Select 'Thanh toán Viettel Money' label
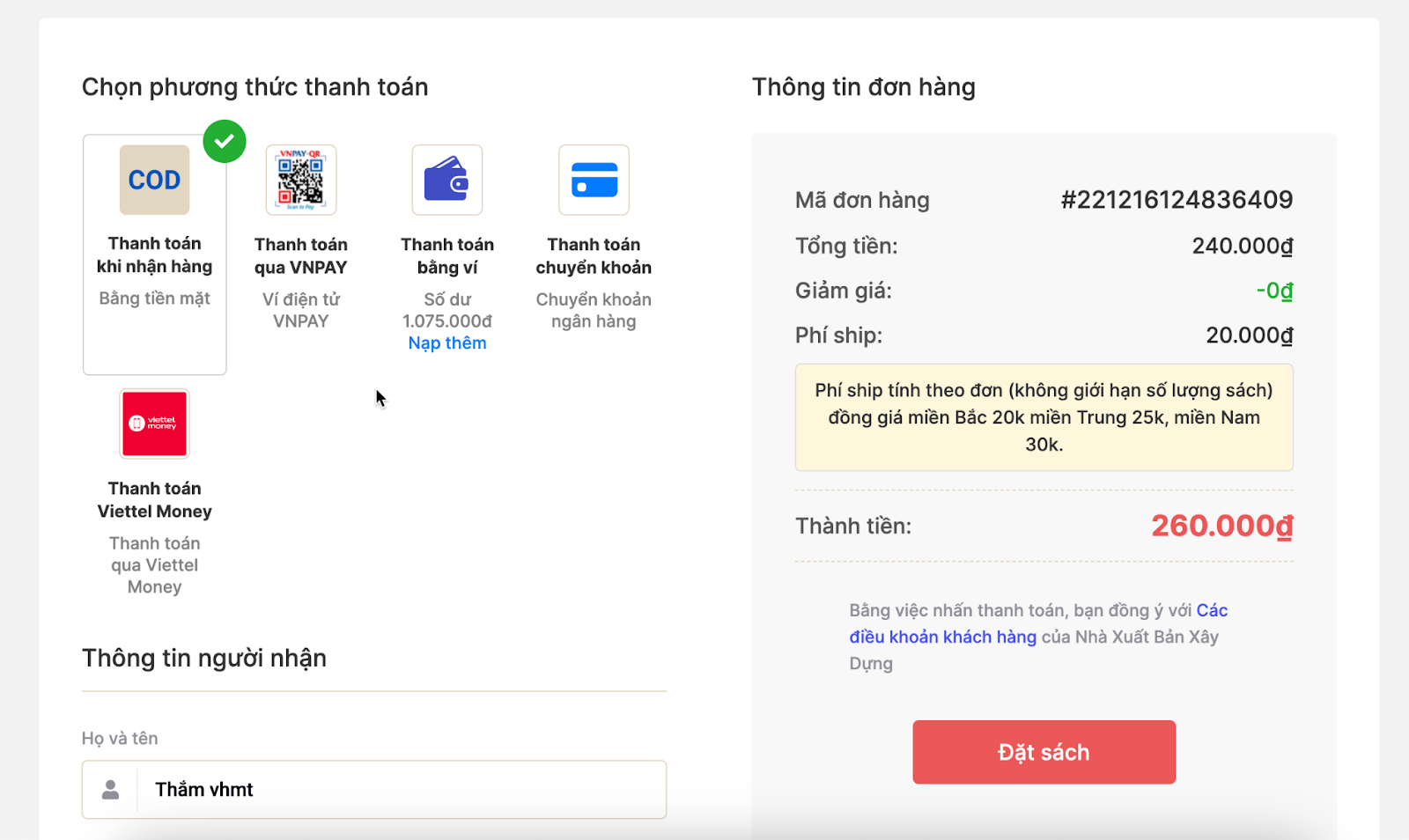The image size is (1409, 840). point(155,500)
